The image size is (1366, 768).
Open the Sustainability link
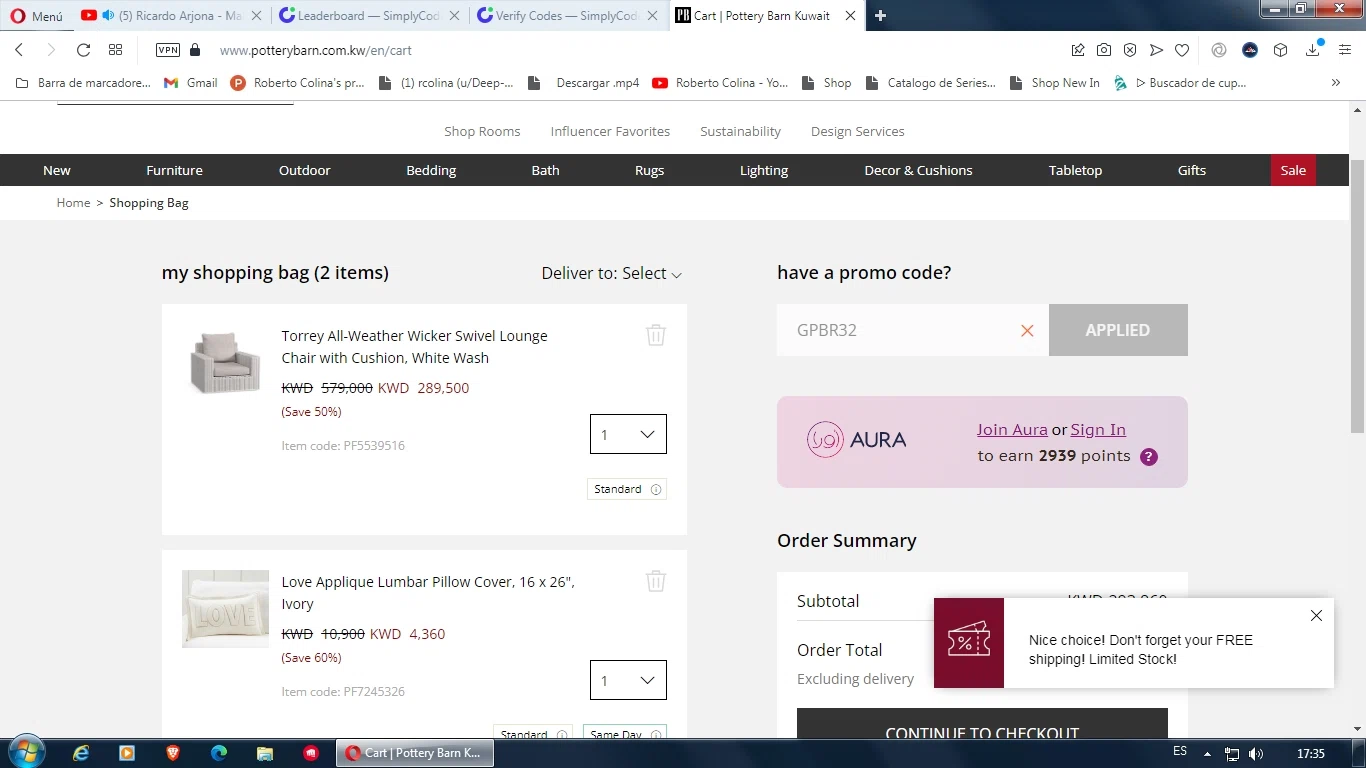tap(740, 131)
